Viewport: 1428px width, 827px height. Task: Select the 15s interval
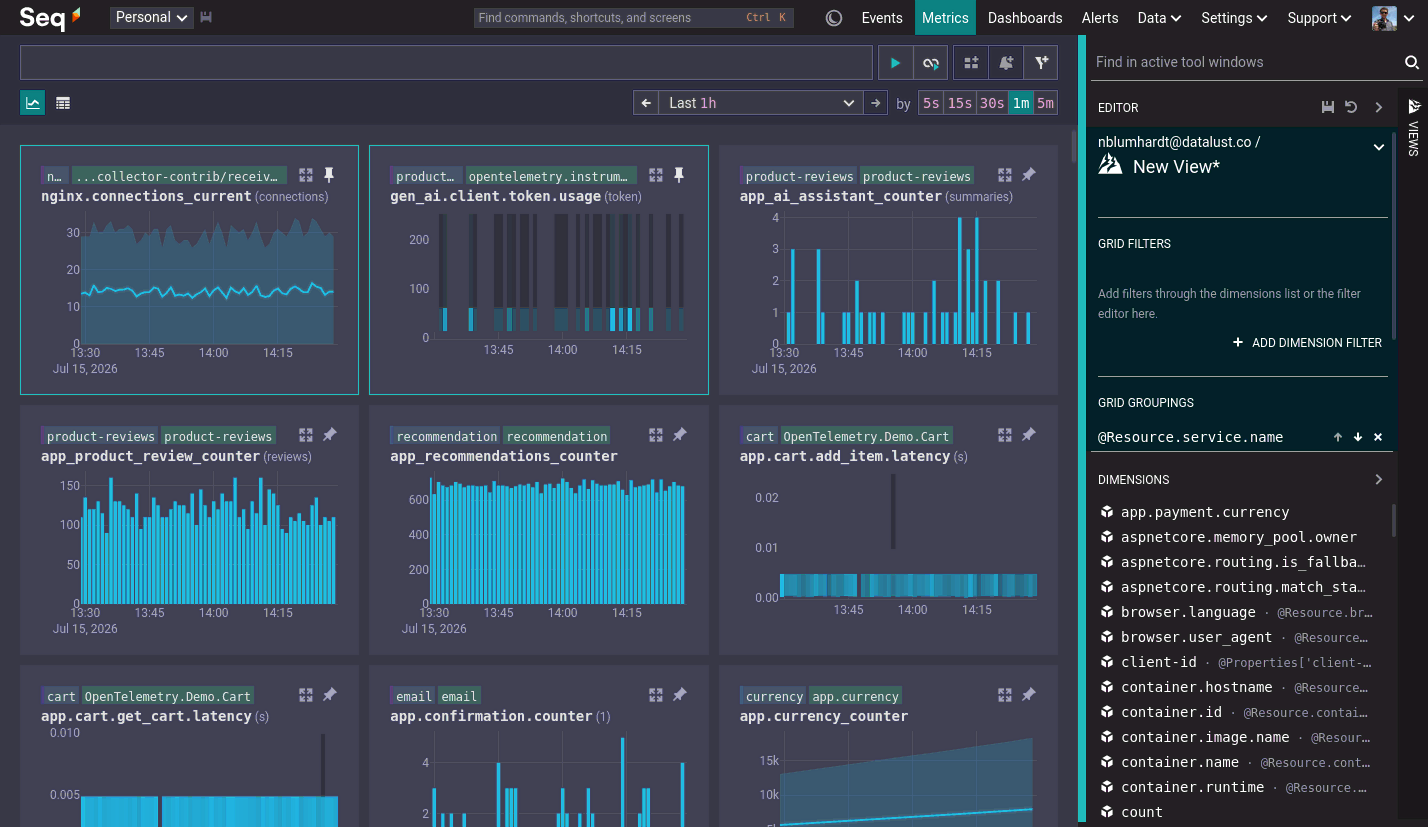click(960, 103)
